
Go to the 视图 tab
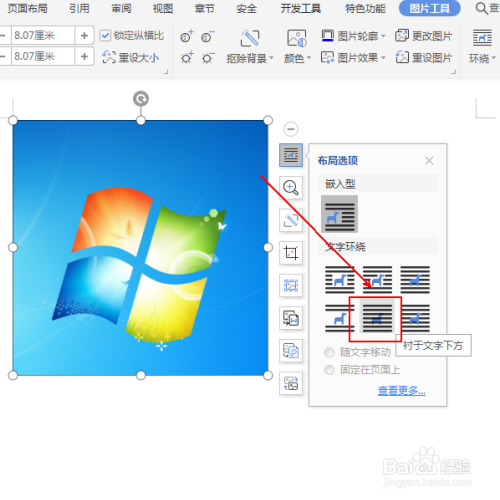[x=163, y=8]
